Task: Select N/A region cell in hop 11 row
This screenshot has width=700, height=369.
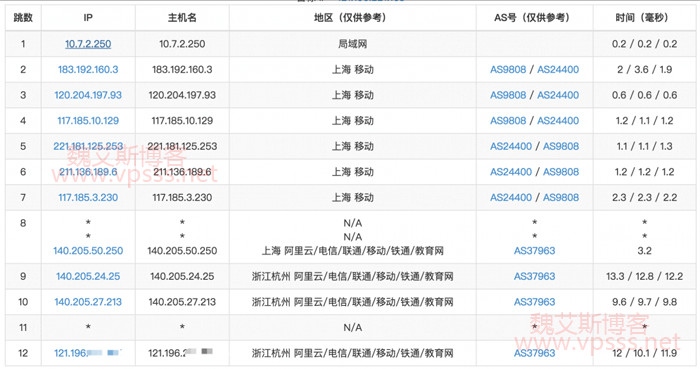Action: (353, 328)
